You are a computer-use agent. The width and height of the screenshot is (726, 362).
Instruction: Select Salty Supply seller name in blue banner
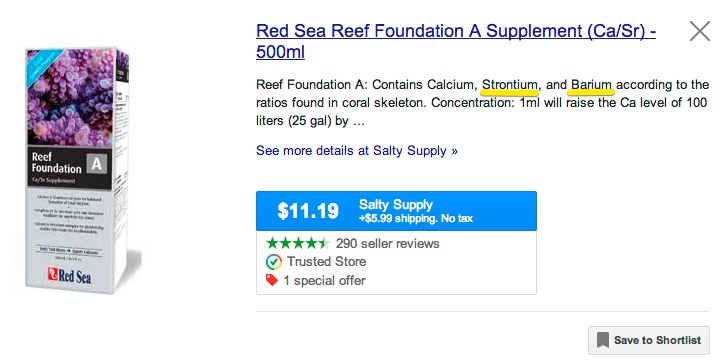(396, 205)
